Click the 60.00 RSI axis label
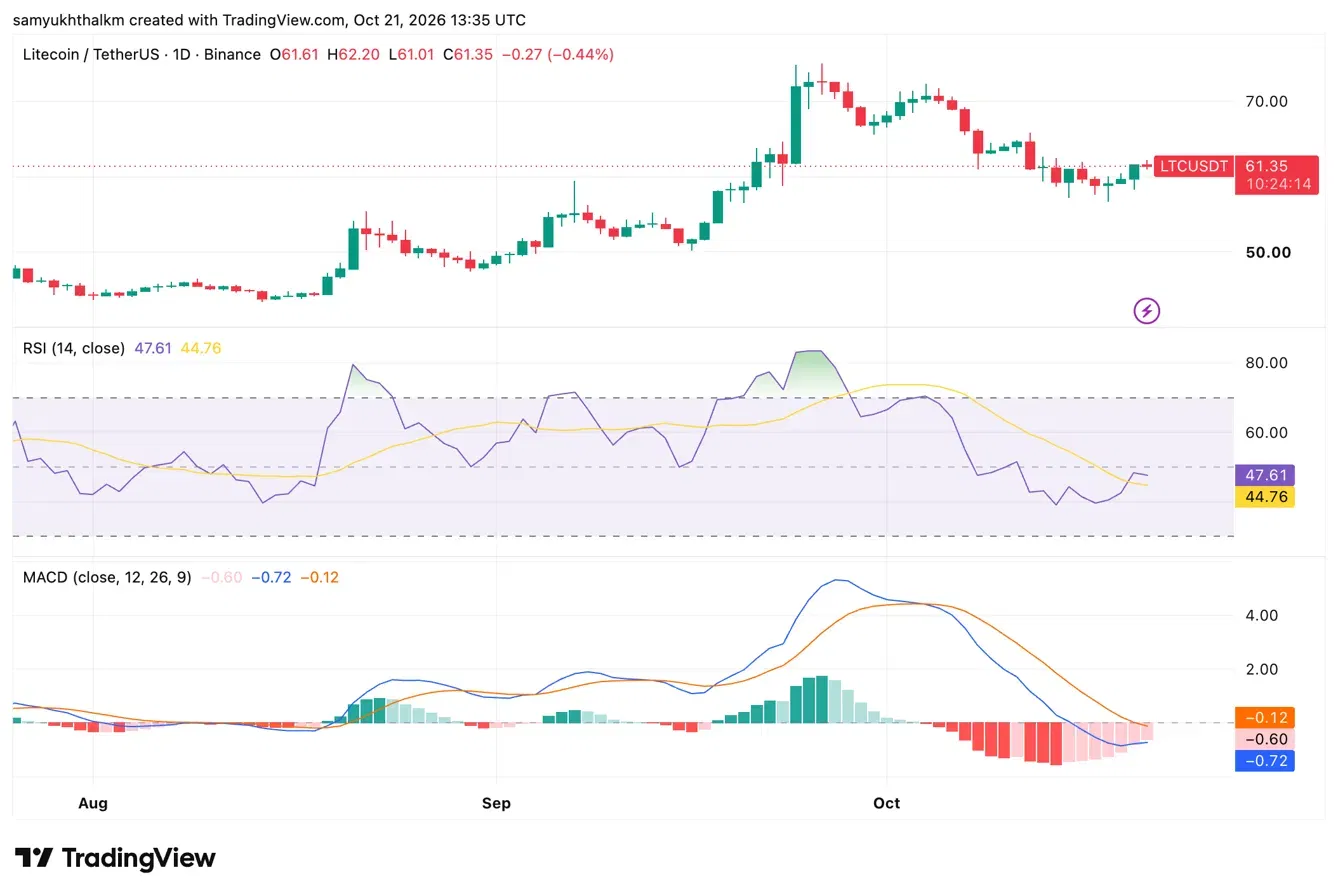Viewport: 1338px width, 896px height. click(1266, 432)
